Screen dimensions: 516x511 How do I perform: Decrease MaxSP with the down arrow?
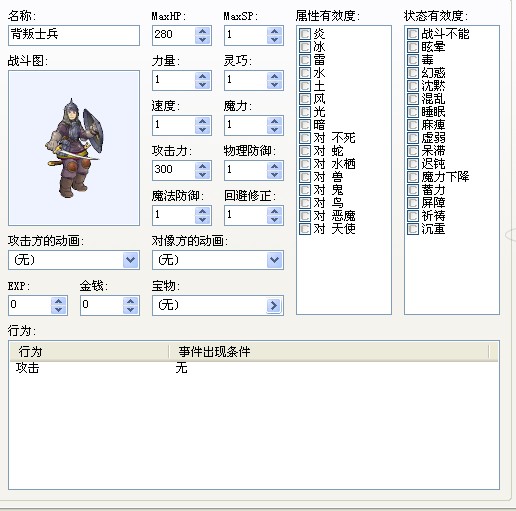(x=274, y=40)
